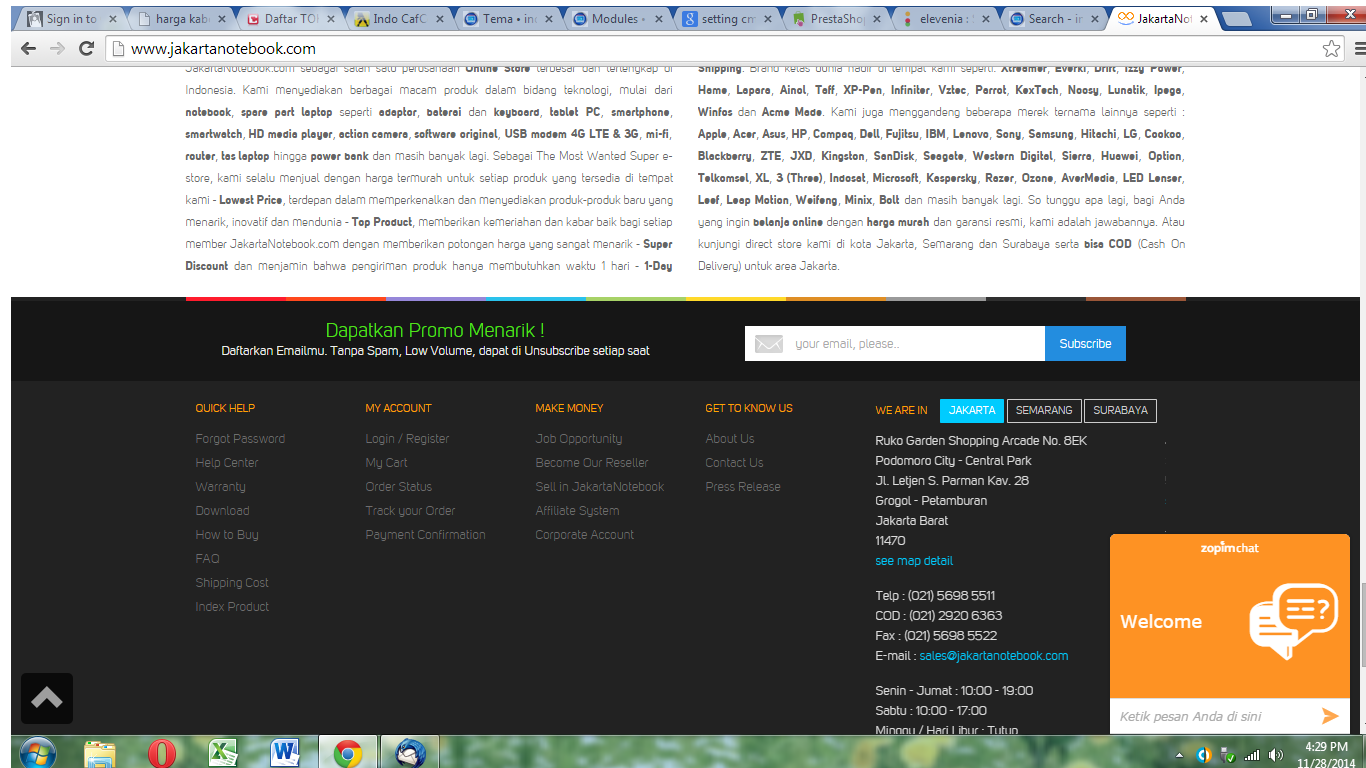The width and height of the screenshot is (1366, 768).
Task: Open Excel from the taskbar
Action: 222,753
